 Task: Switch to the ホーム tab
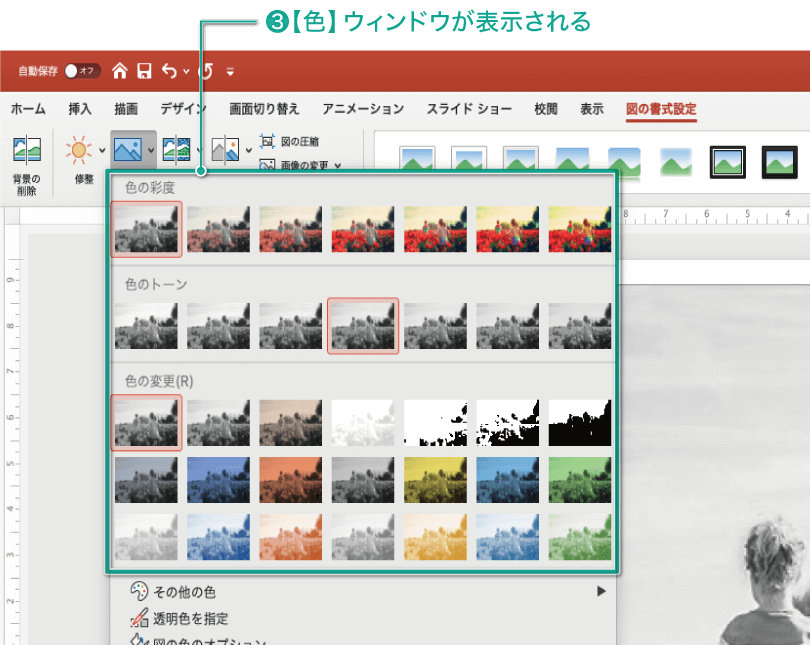coord(28,109)
